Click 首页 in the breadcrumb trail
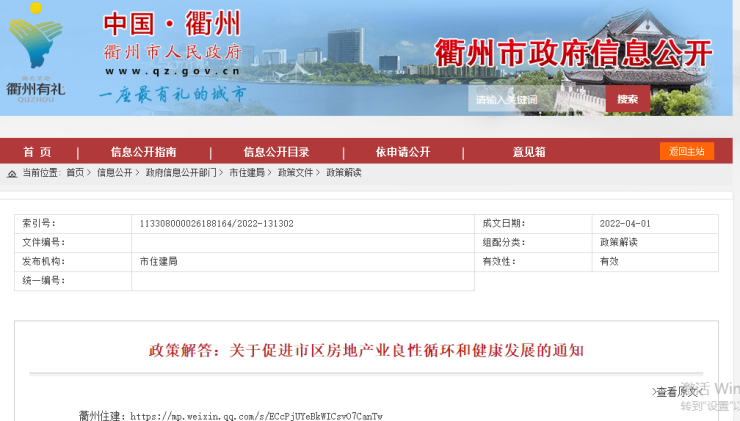Image resolution: width=740 pixels, height=421 pixels. (75, 173)
